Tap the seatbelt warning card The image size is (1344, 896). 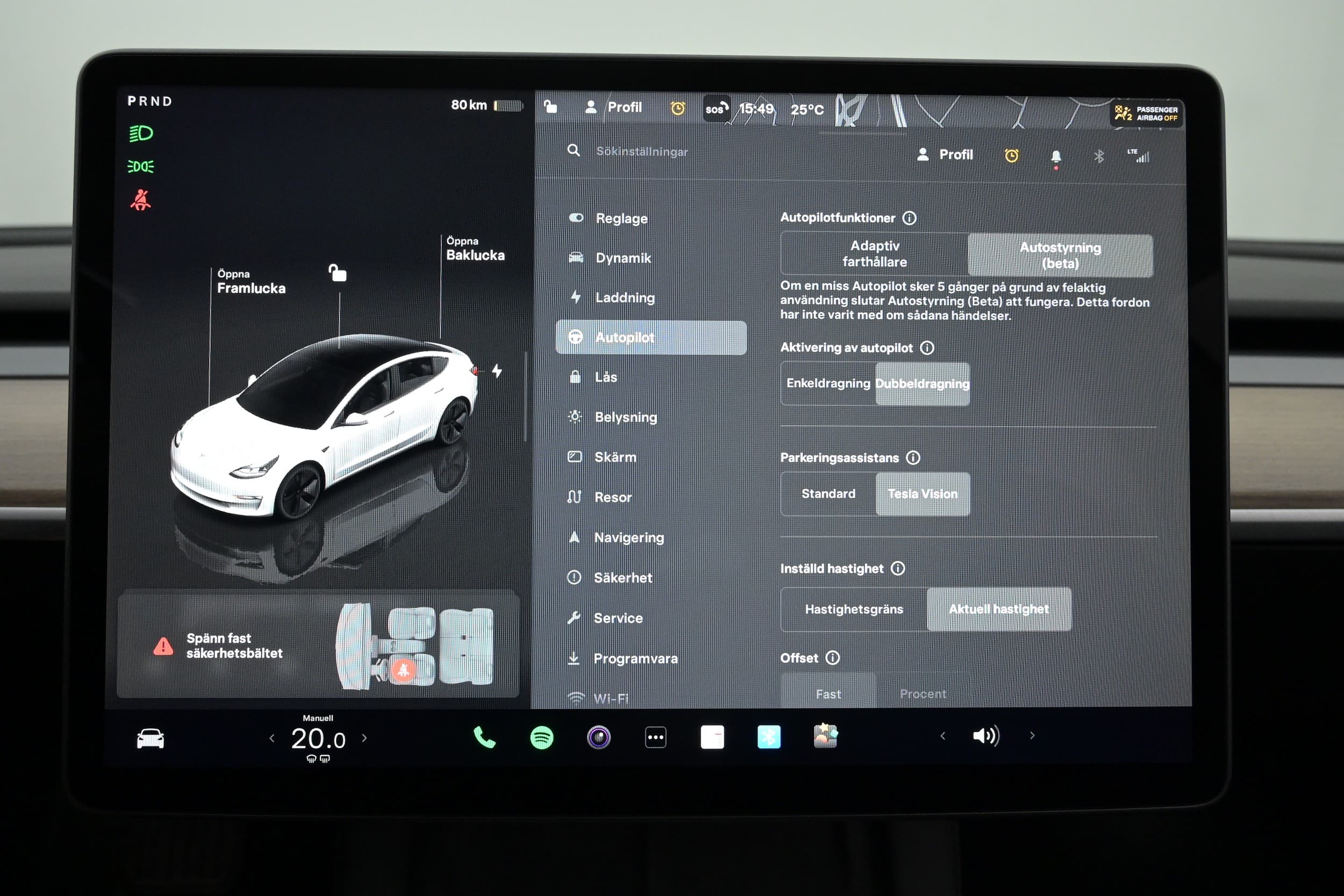(x=318, y=645)
